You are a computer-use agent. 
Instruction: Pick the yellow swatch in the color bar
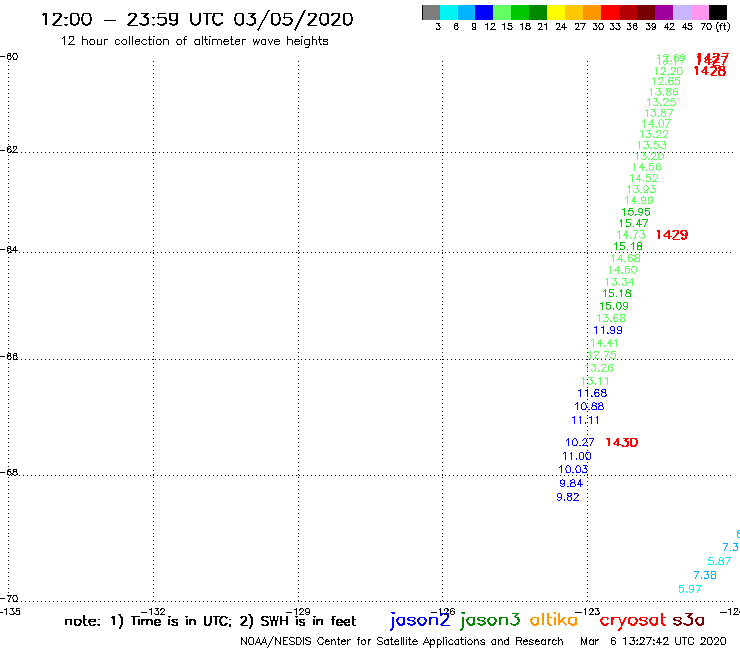click(x=556, y=12)
